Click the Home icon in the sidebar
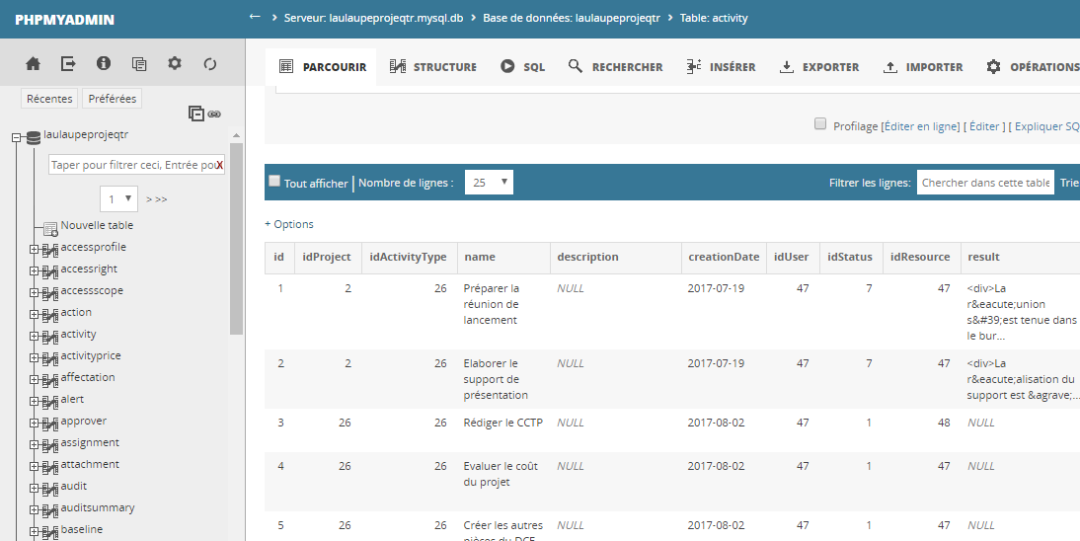This screenshot has width=1080, height=541. pyautogui.click(x=33, y=64)
